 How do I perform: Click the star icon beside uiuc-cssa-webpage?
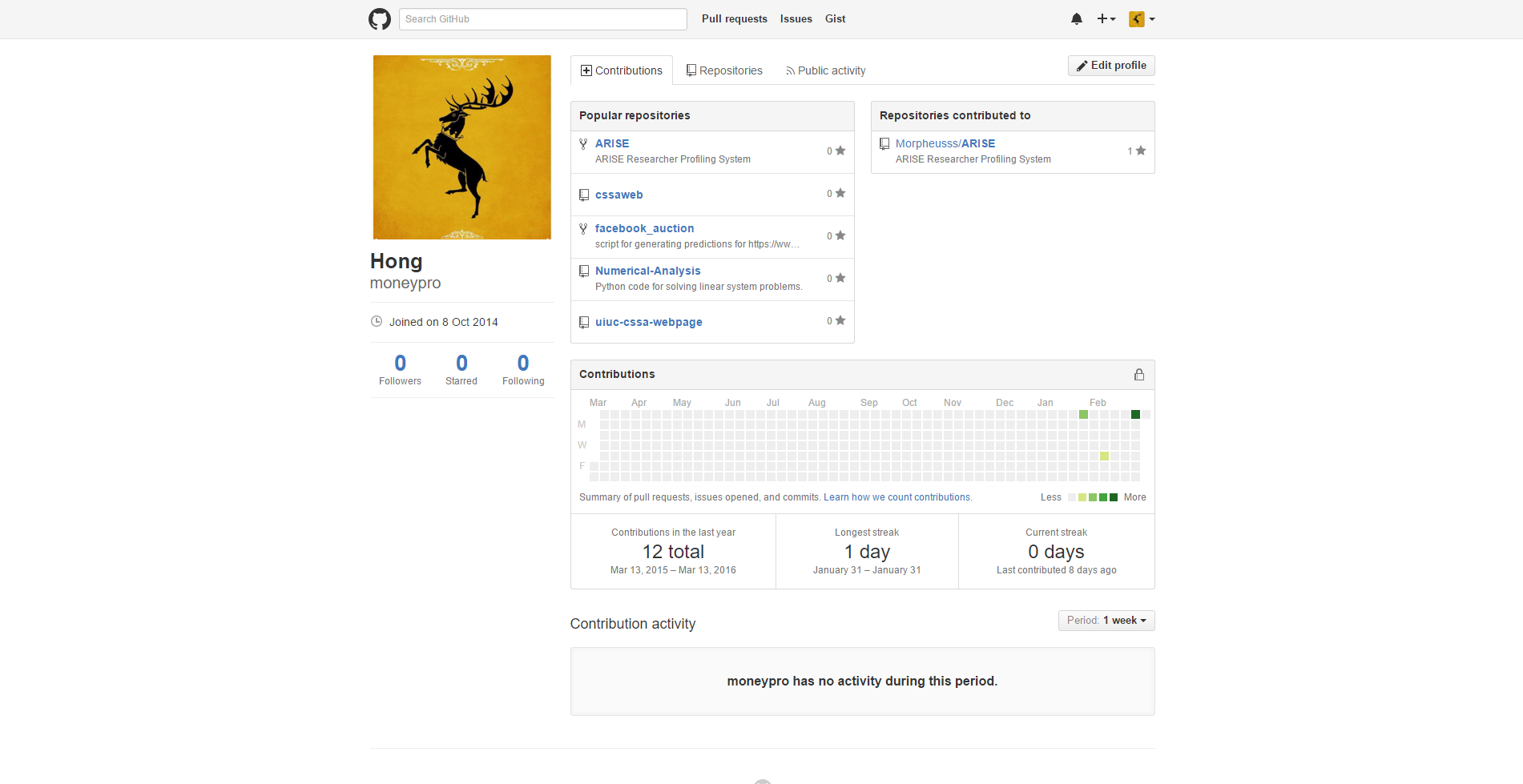pos(840,320)
